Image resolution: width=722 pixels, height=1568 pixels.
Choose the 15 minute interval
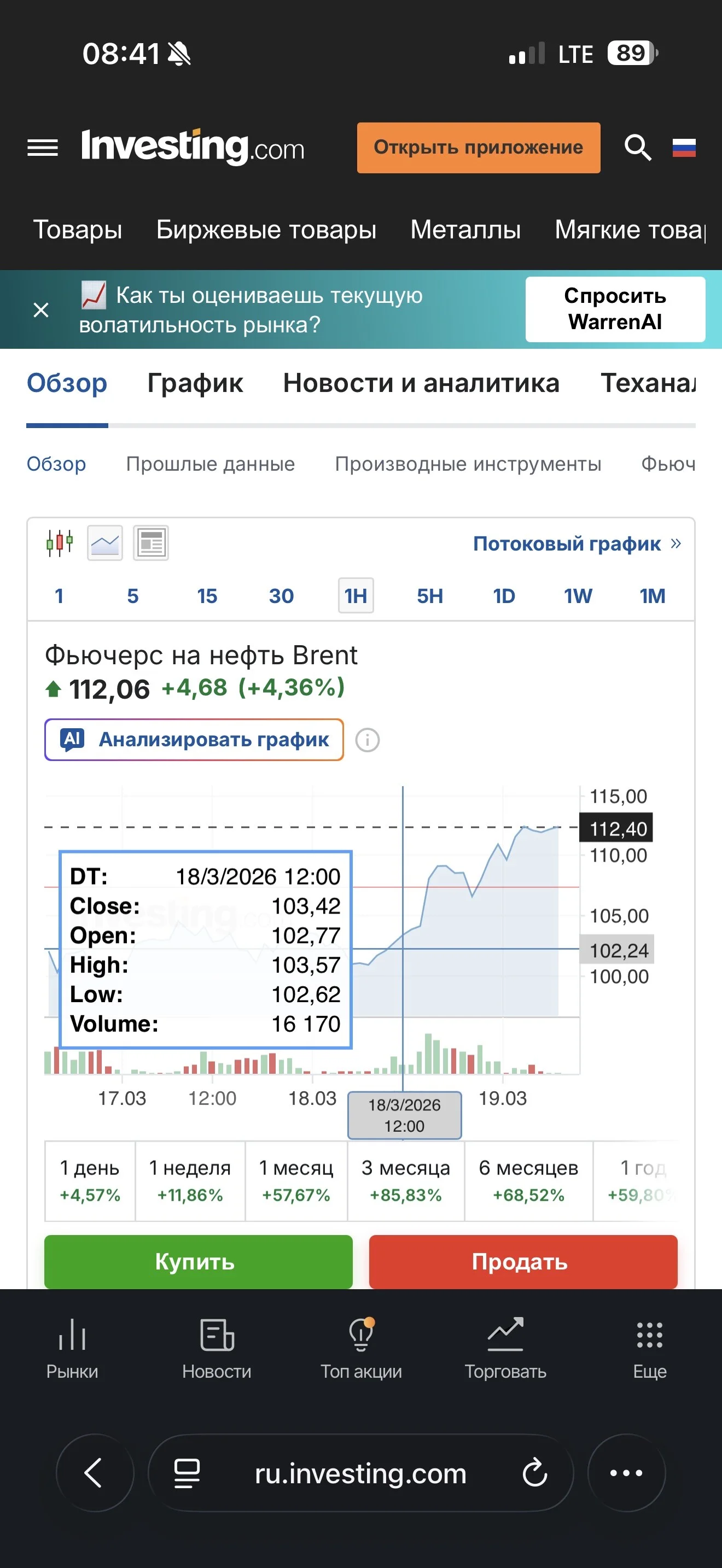pos(207,596)
